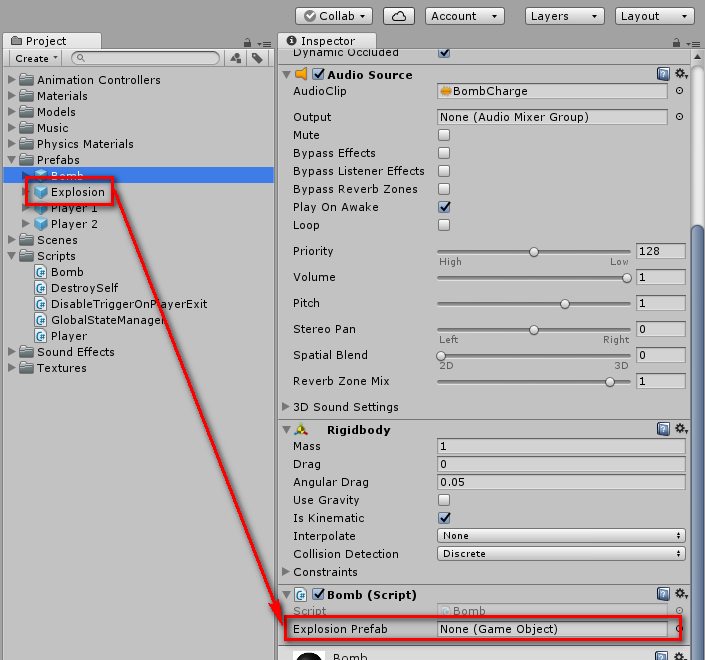
Task: Open Audio Source gear settings menu
Action: (x=681, y=74)
